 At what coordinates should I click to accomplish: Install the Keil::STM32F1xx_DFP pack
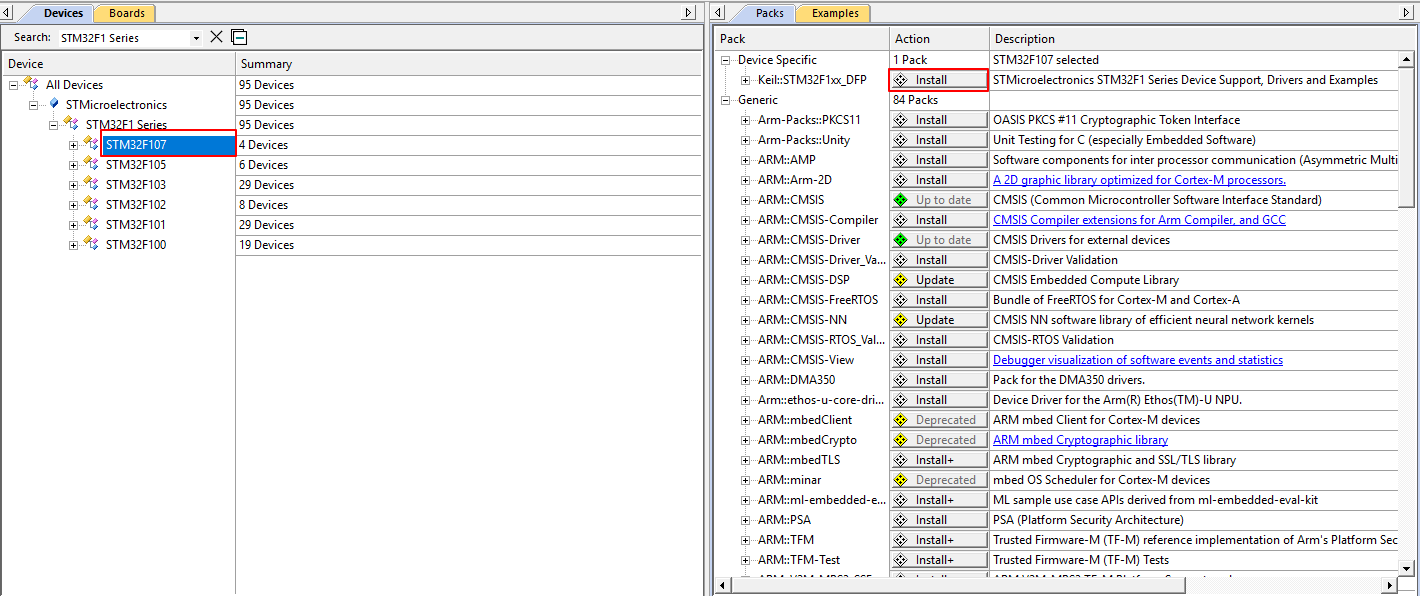(939, 80)
